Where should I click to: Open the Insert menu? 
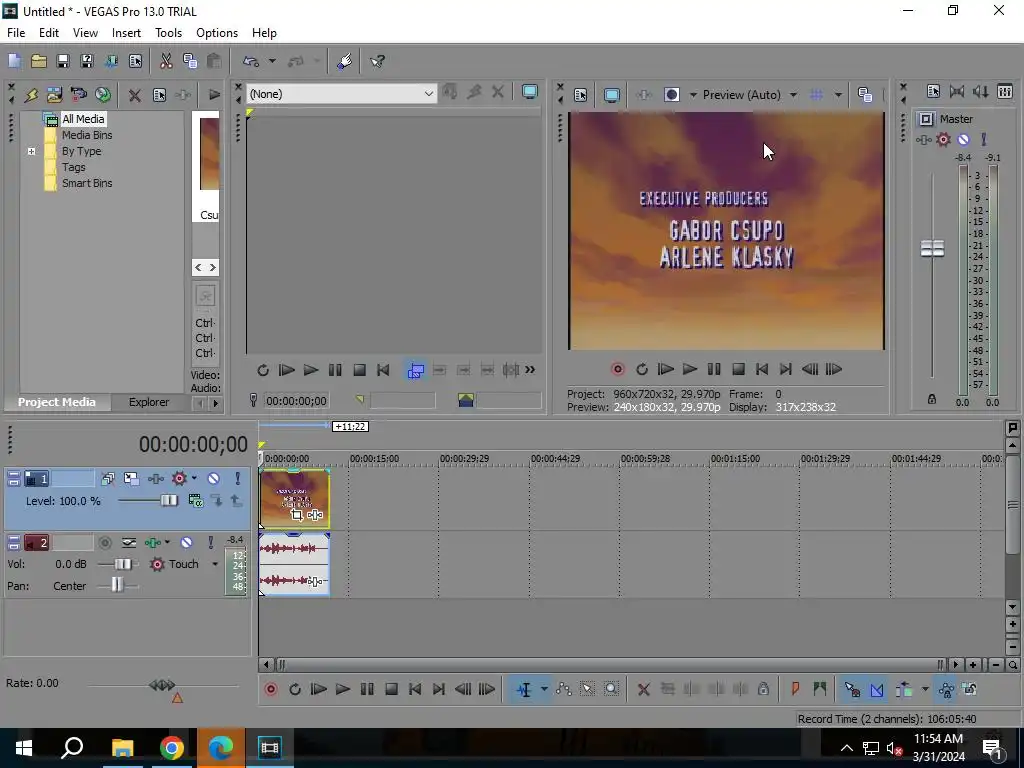point(126,33)
